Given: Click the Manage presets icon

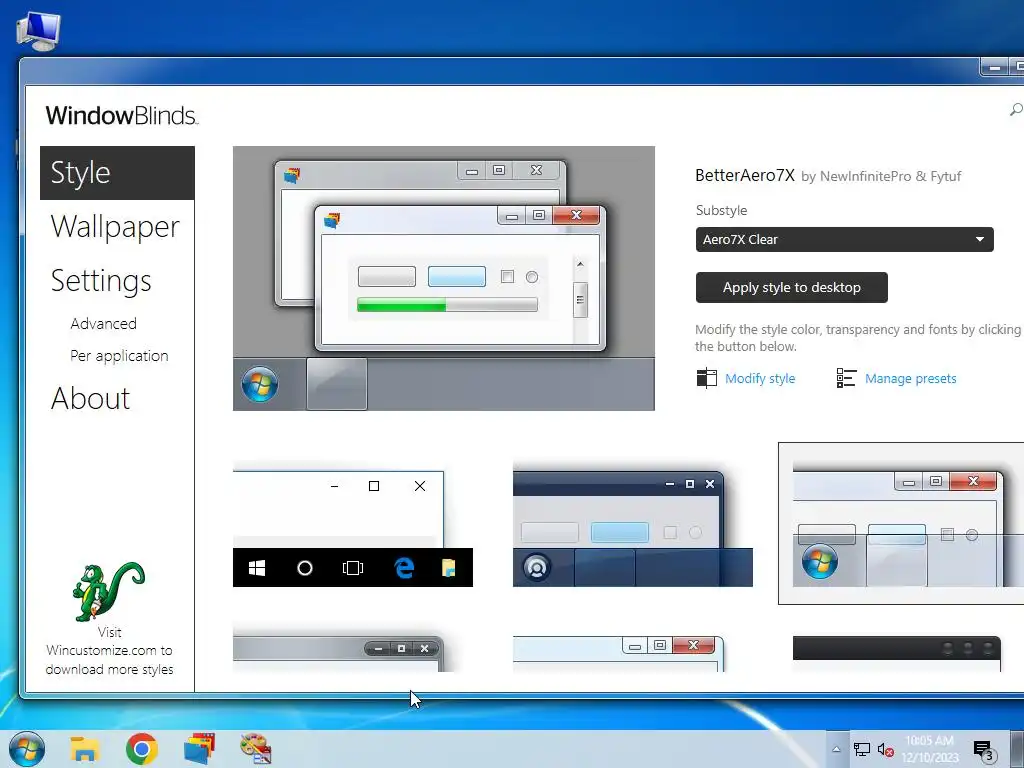Looking at the screenshot, I should point(846,378).
